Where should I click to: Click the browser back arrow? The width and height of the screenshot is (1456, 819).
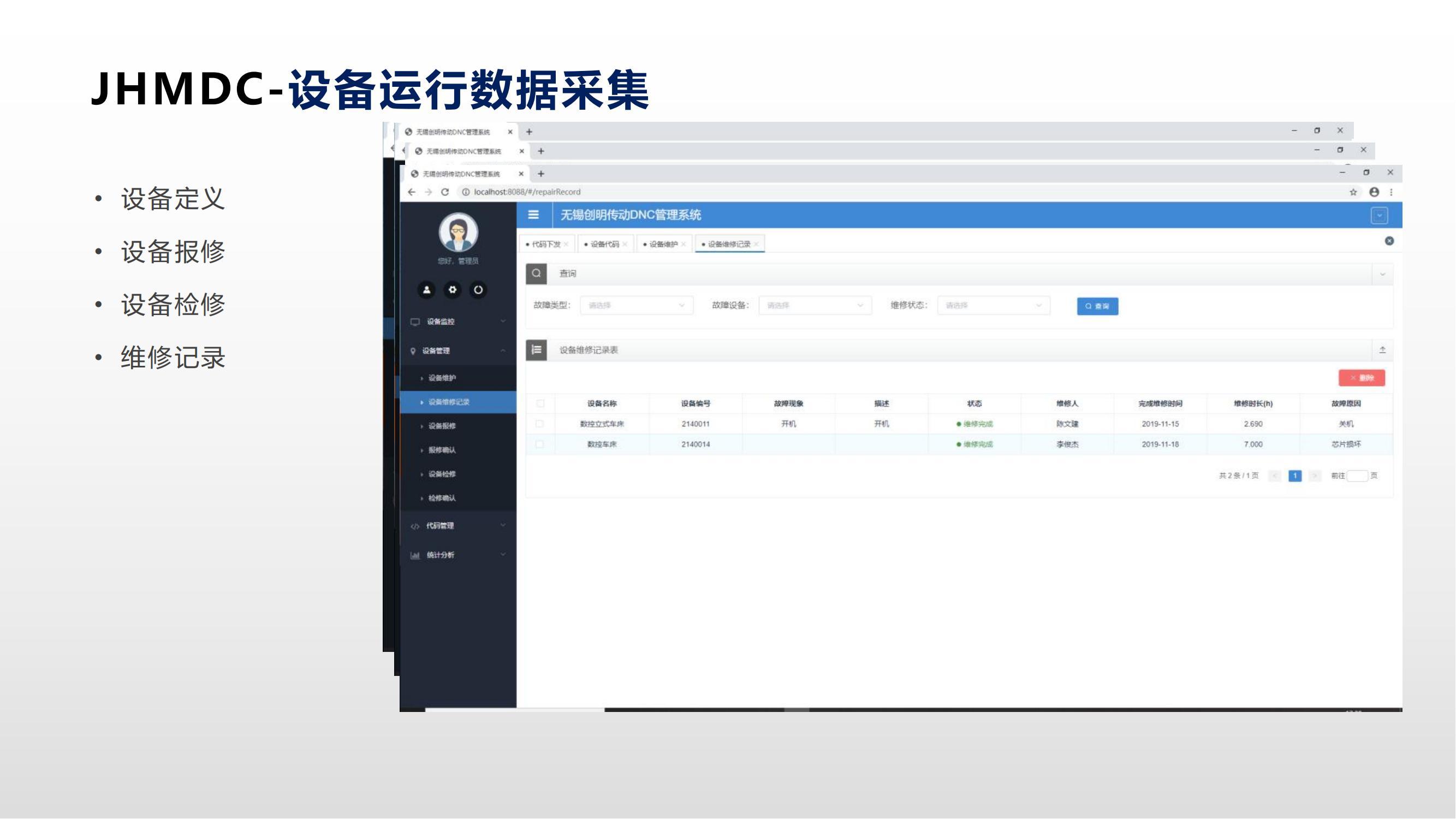[412, 192]
